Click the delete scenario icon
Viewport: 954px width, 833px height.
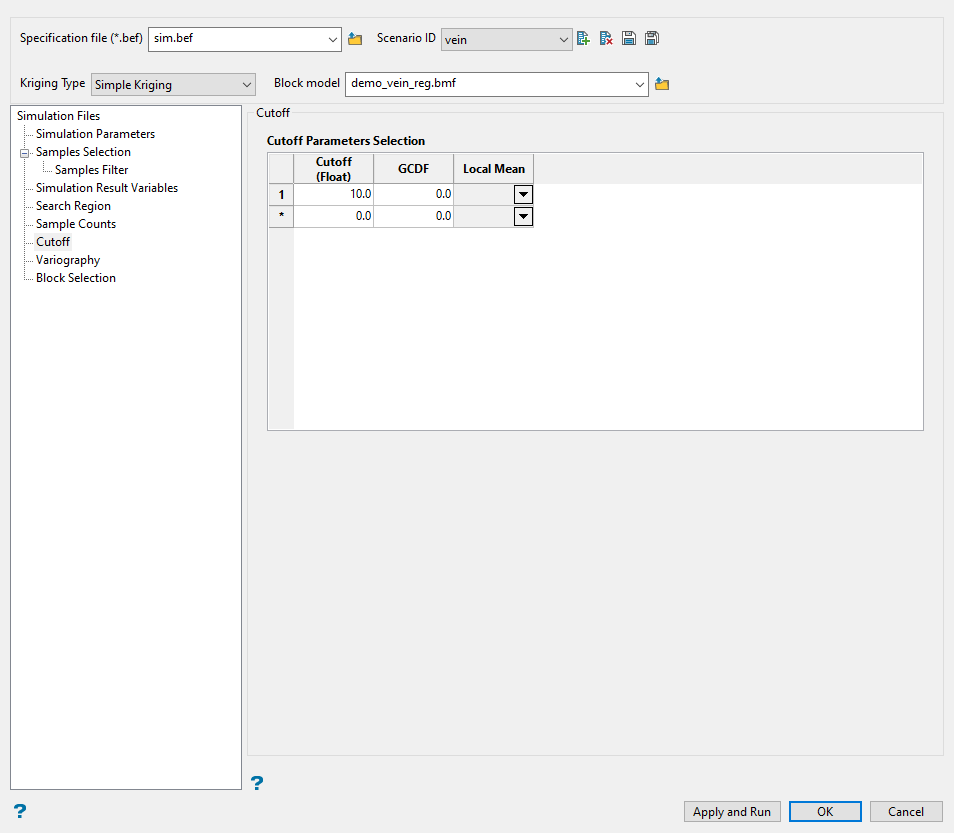click(x=605, y=39)
